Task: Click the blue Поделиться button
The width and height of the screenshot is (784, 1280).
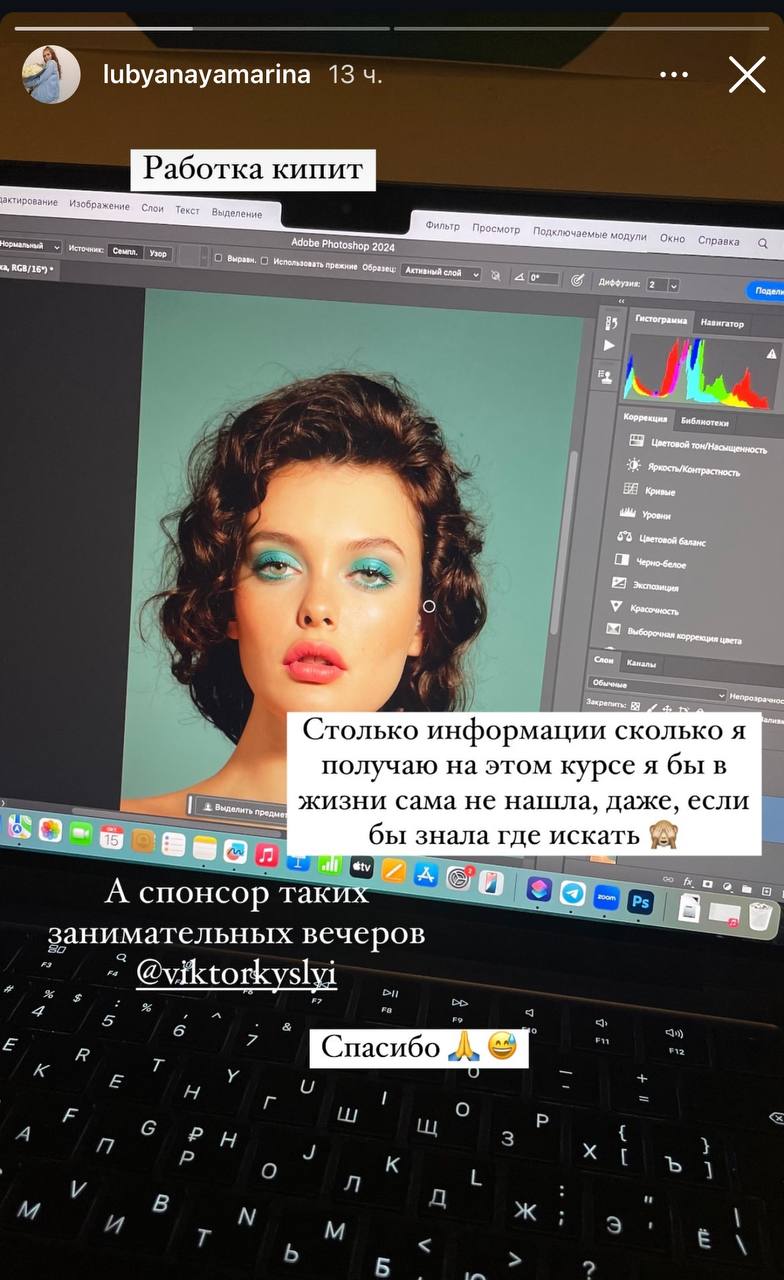Action: tap(766, 290)
